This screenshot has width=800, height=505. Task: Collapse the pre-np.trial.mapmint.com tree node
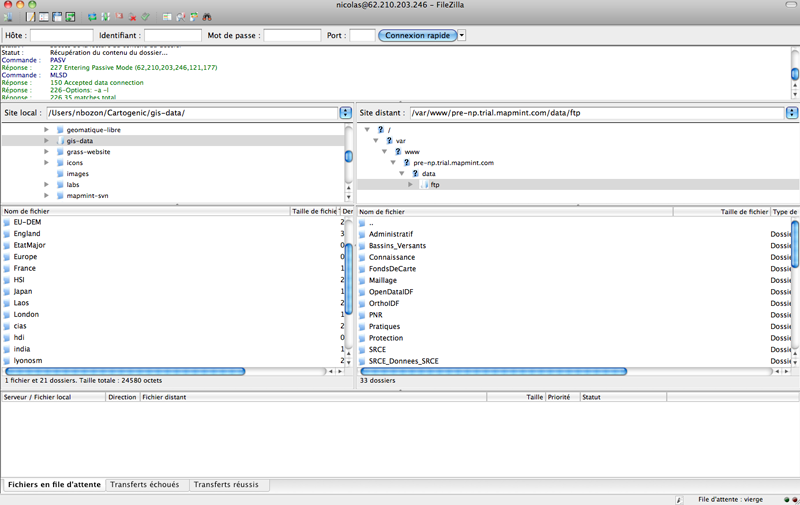click(x=393, y=162)
